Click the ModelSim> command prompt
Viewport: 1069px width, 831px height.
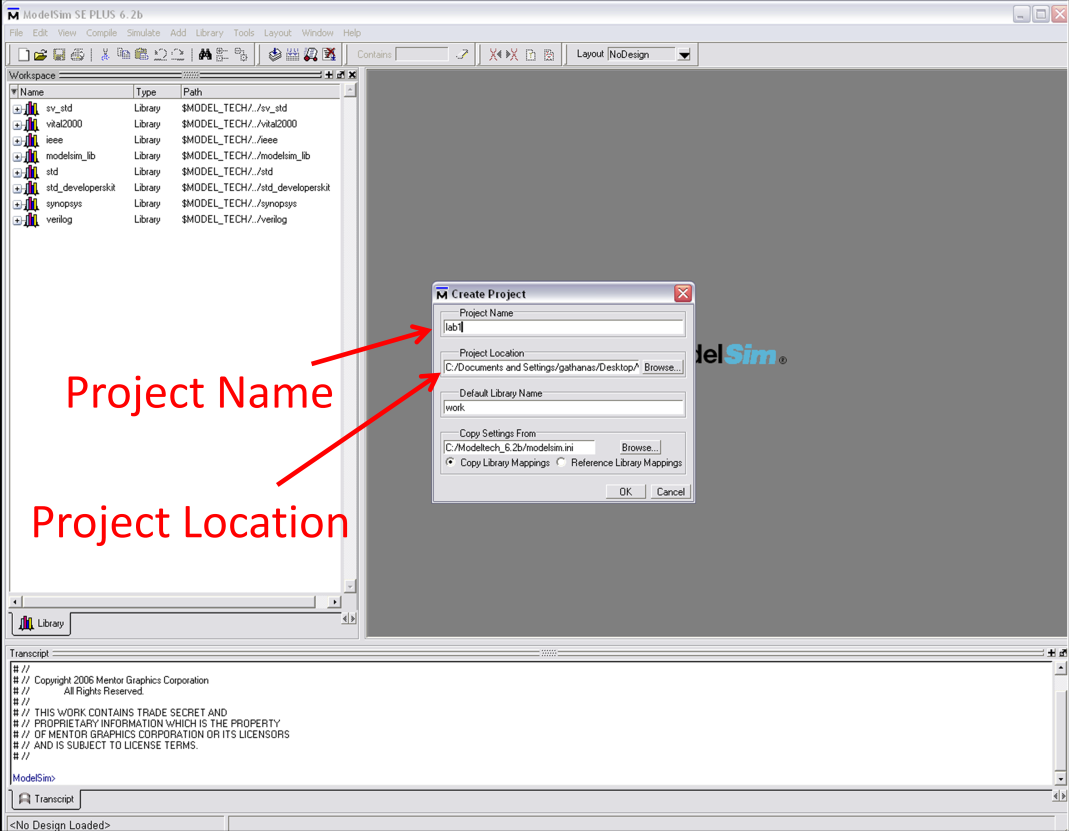click(x=34, y=778)
